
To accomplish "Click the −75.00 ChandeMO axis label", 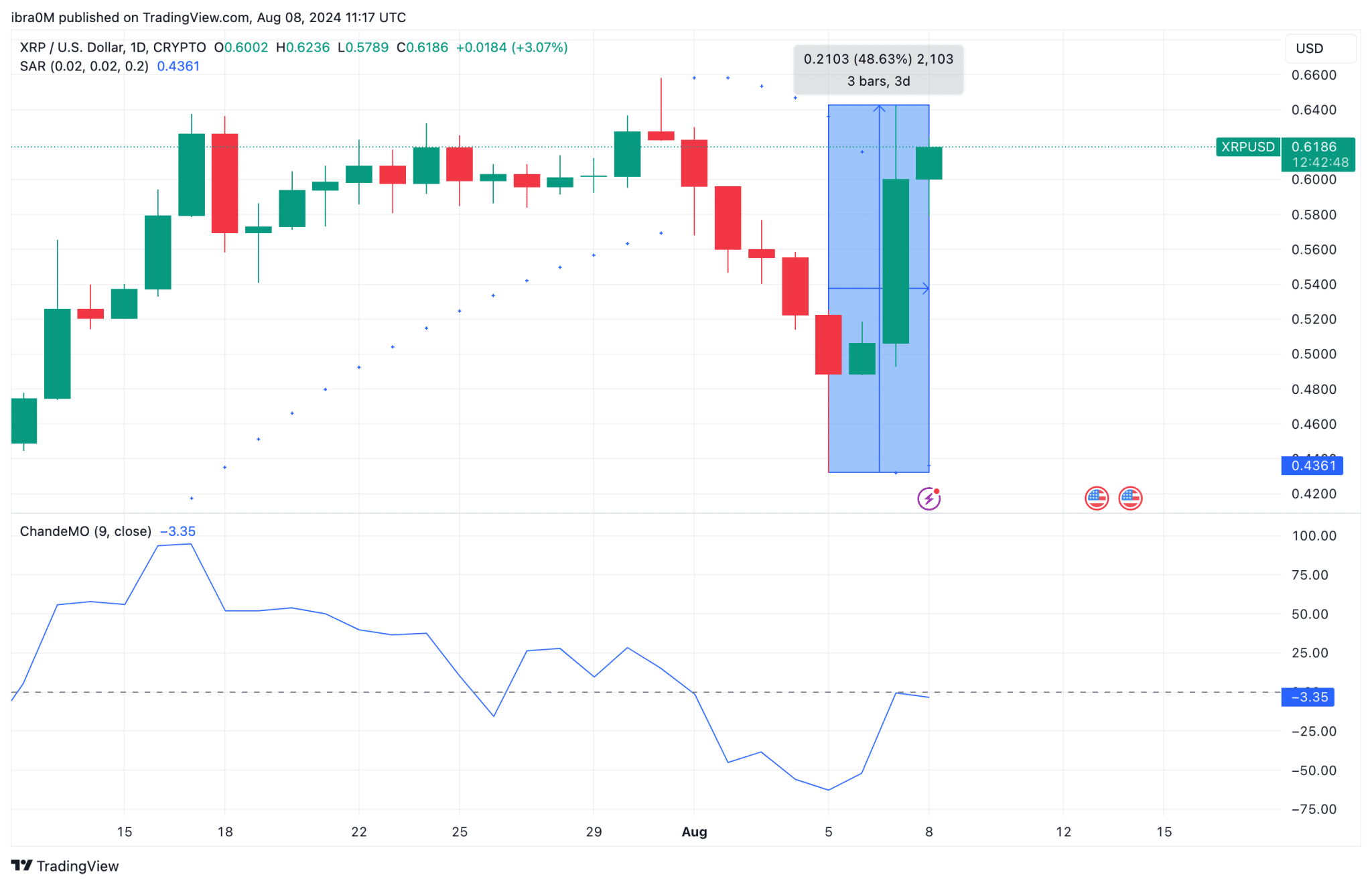I will point(1314,809).
